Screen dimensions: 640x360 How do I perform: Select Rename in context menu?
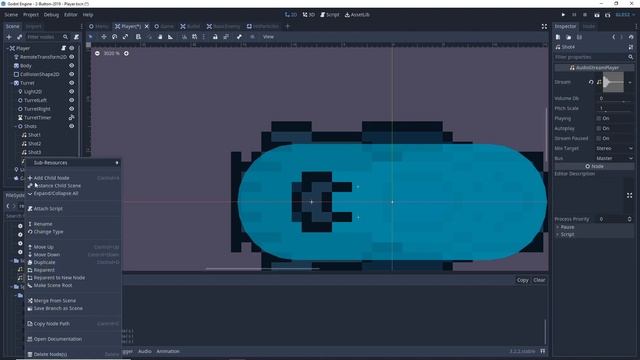(73, 224)
